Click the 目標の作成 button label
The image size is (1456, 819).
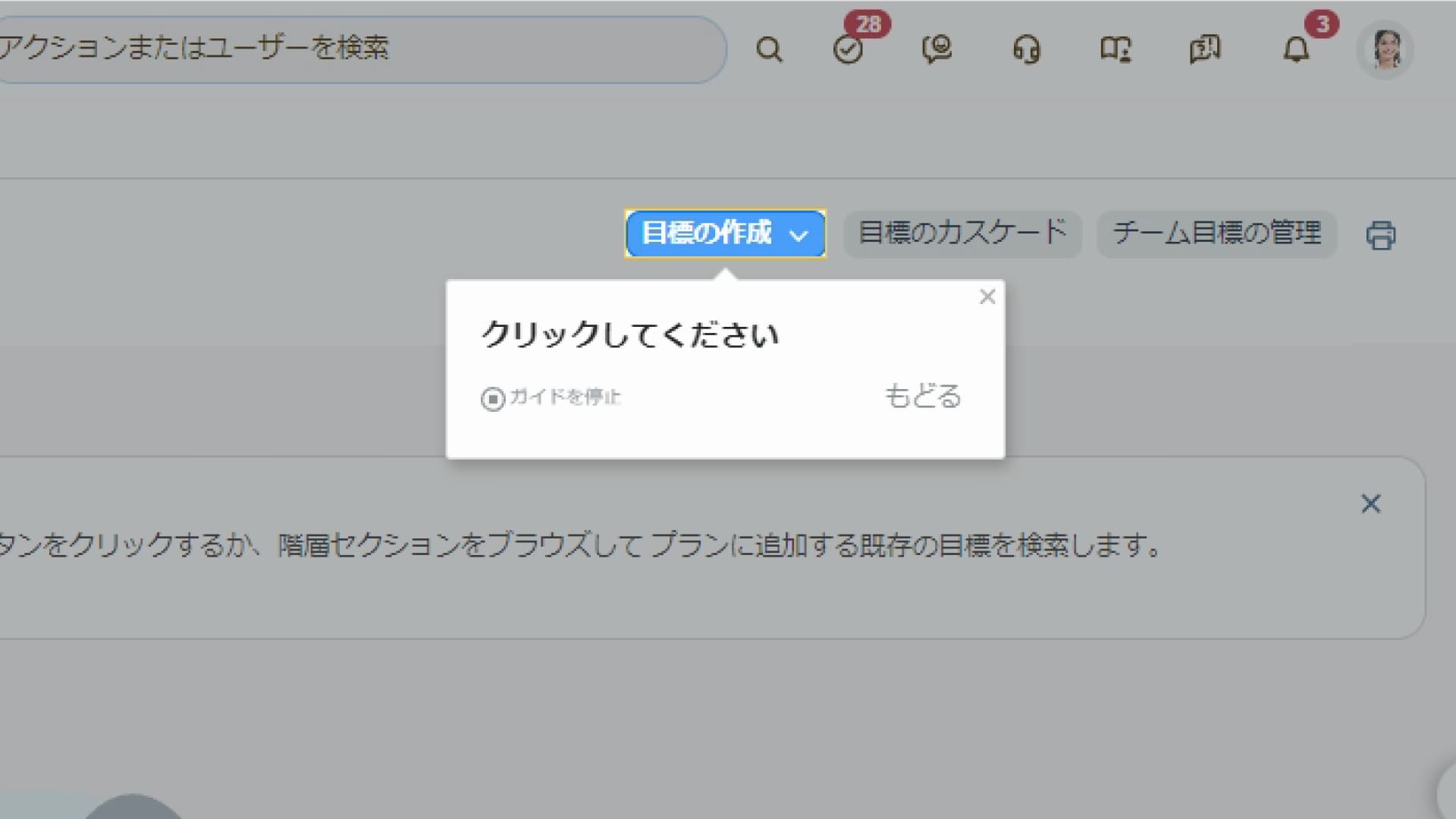pos(706,234)
